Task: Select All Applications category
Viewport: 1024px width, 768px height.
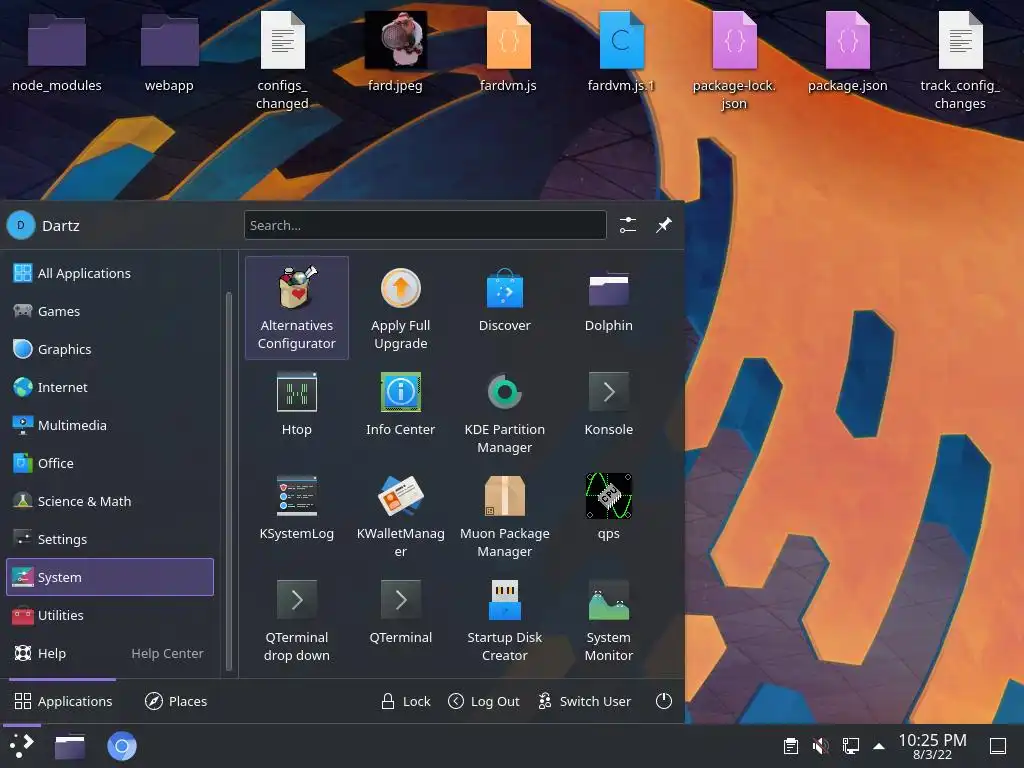Action: (x=110, y=273)
